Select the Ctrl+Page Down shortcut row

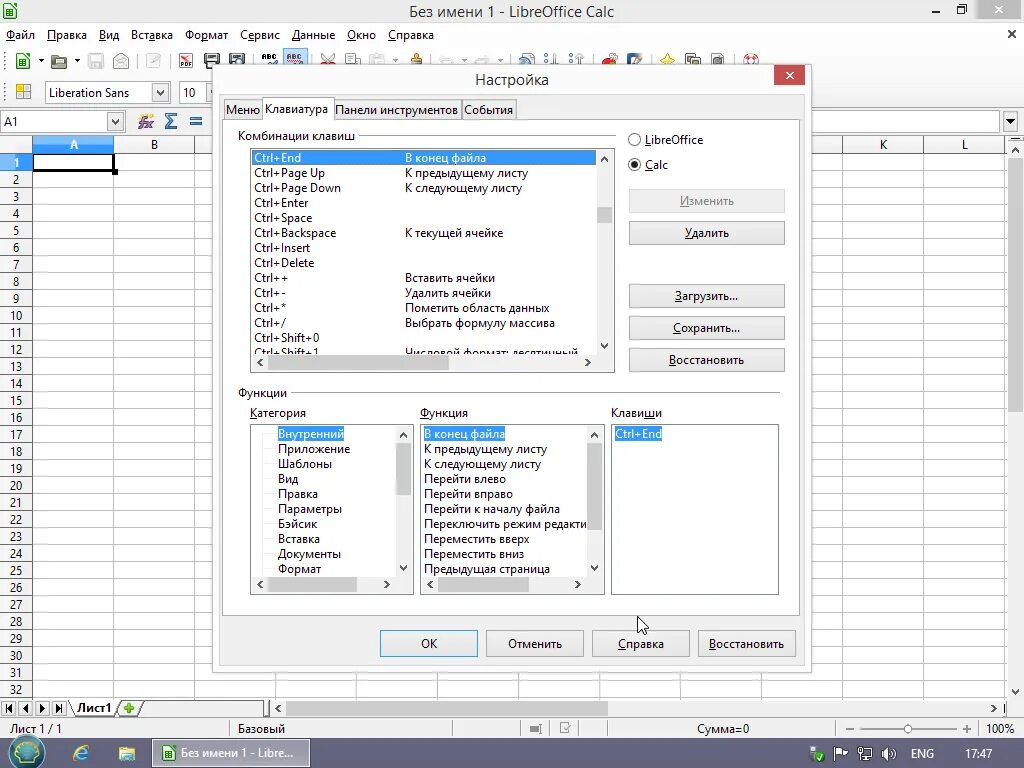tap(423, 188)
